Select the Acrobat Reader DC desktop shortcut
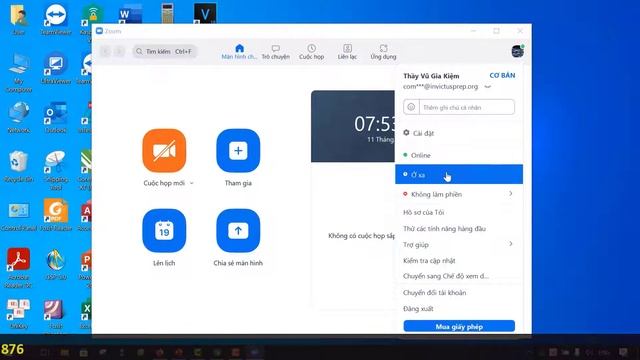This screenshot has width=640, height=360. tap(18, 267)
